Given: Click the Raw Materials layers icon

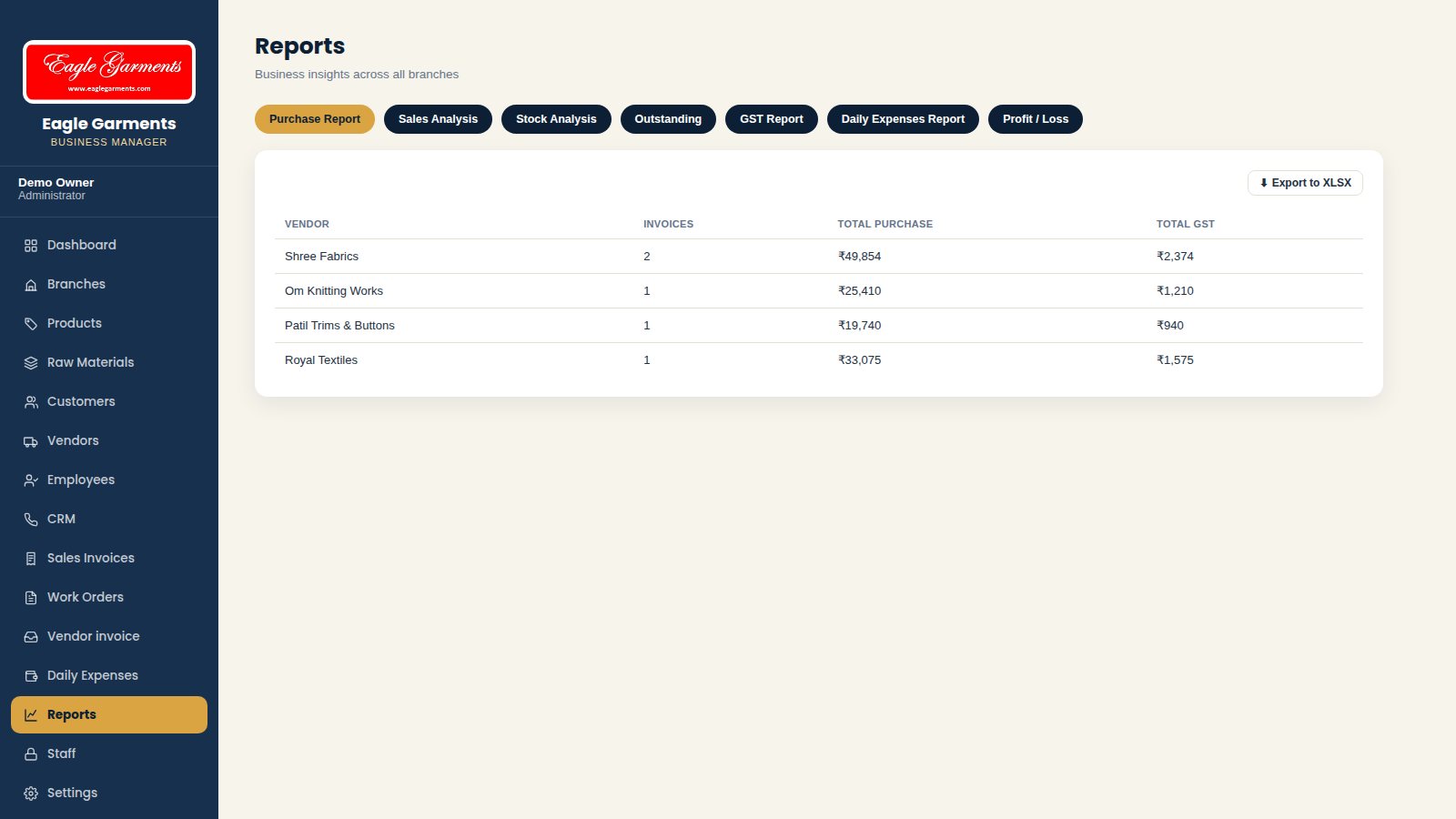Looking at the screenshot, I should [x=31, y=363].
